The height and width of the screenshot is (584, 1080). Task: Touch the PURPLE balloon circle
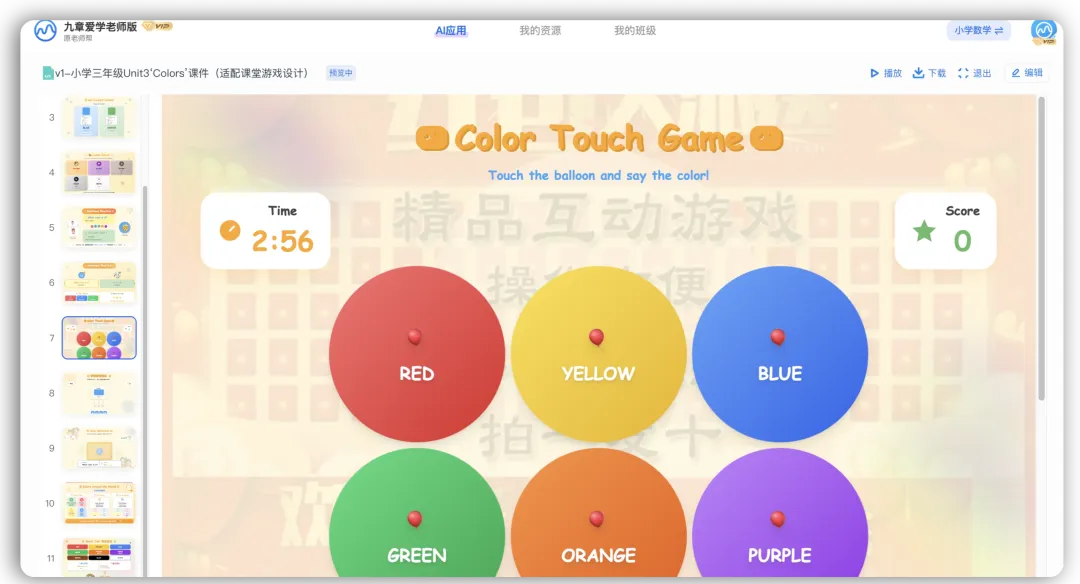point(780,513)
